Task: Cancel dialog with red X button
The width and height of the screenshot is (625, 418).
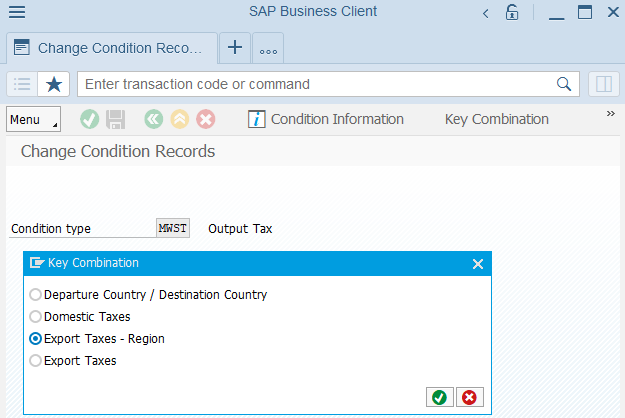Action: [x=470, y=397]
